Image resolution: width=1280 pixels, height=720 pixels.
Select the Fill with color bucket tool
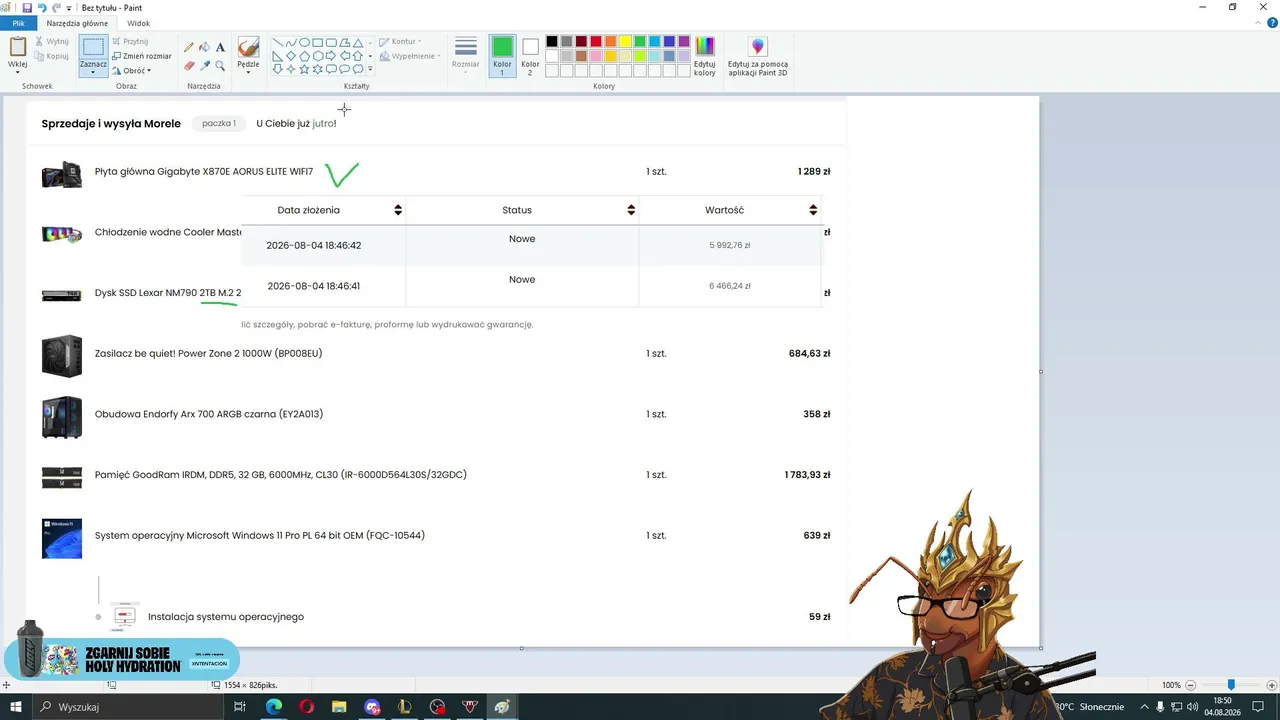point(204,47)
